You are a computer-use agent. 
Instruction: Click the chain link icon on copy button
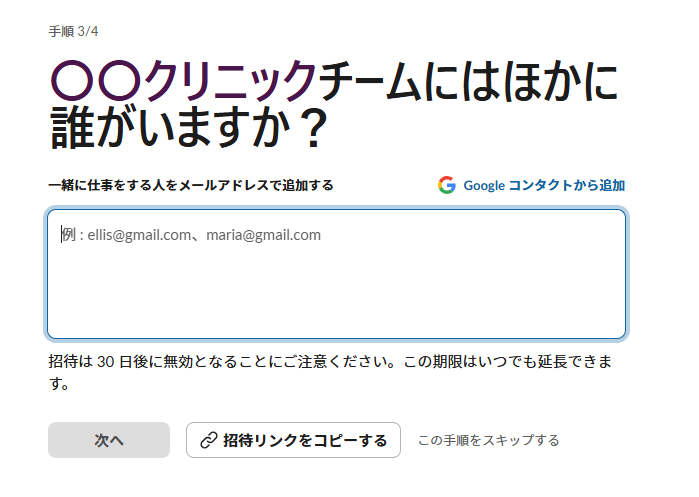[208, 440]
